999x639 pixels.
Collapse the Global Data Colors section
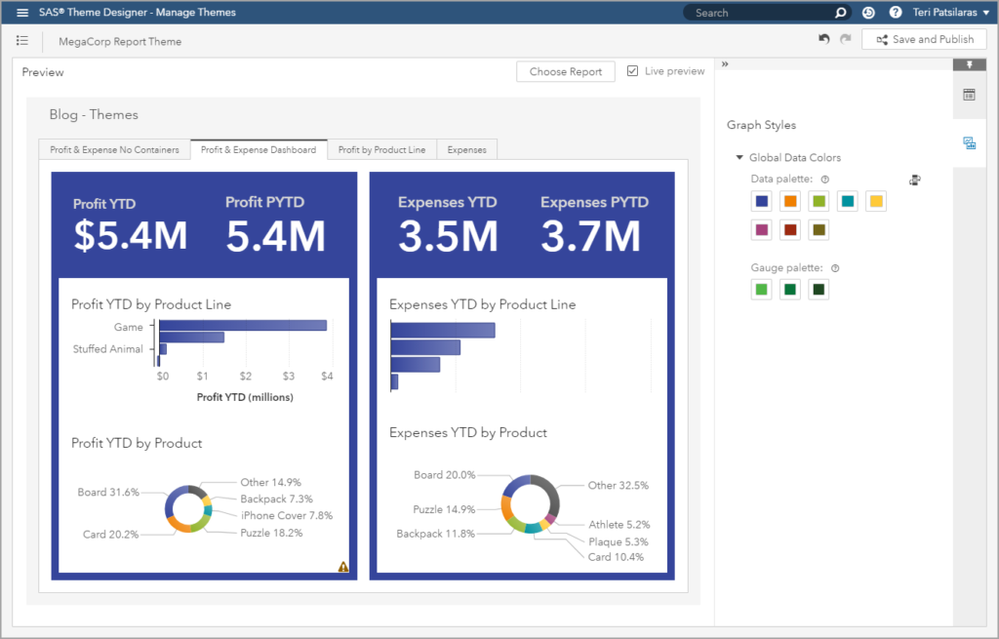click(739, 158)
